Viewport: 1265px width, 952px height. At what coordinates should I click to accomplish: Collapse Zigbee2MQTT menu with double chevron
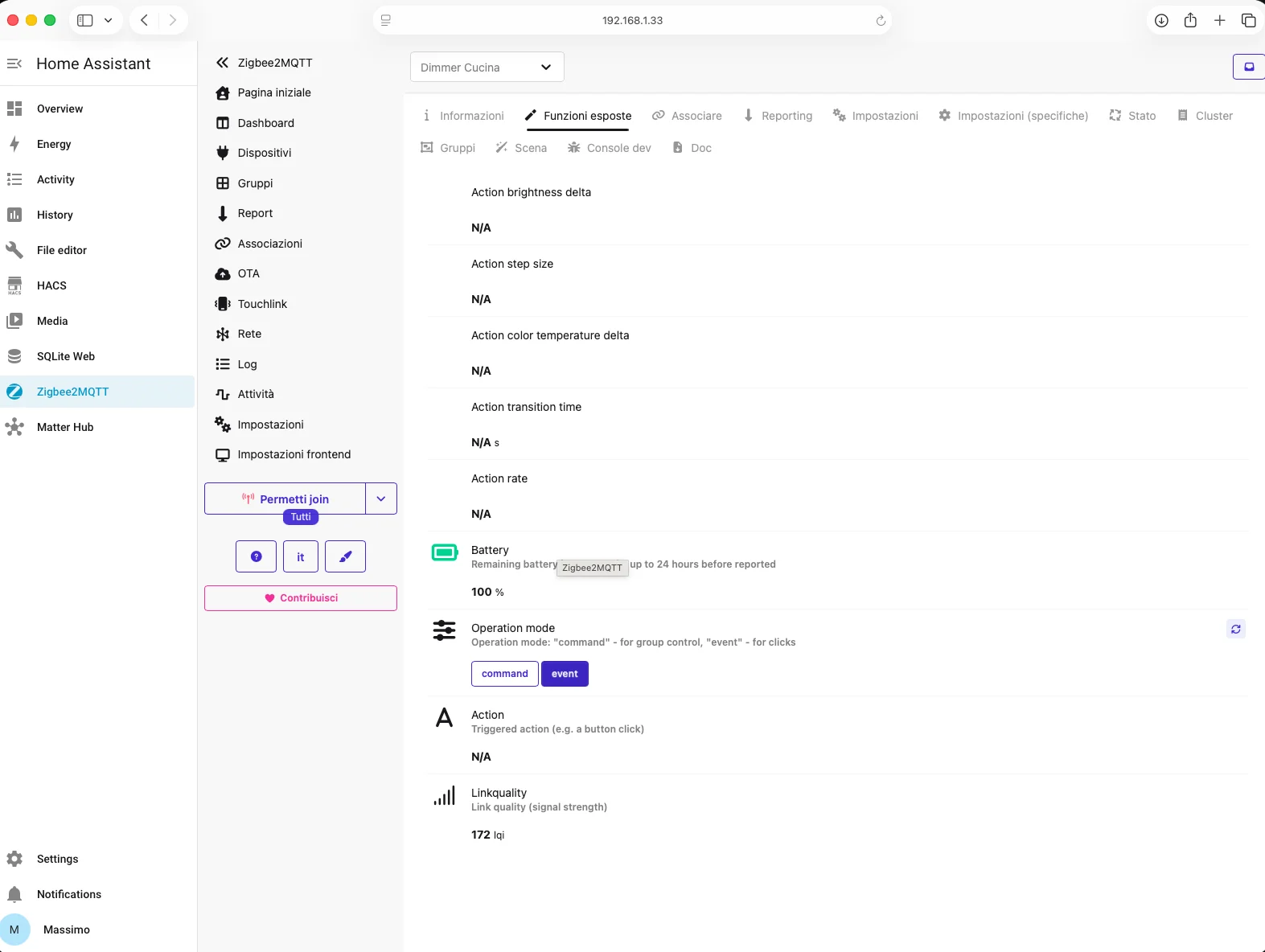tap(223, 63)
